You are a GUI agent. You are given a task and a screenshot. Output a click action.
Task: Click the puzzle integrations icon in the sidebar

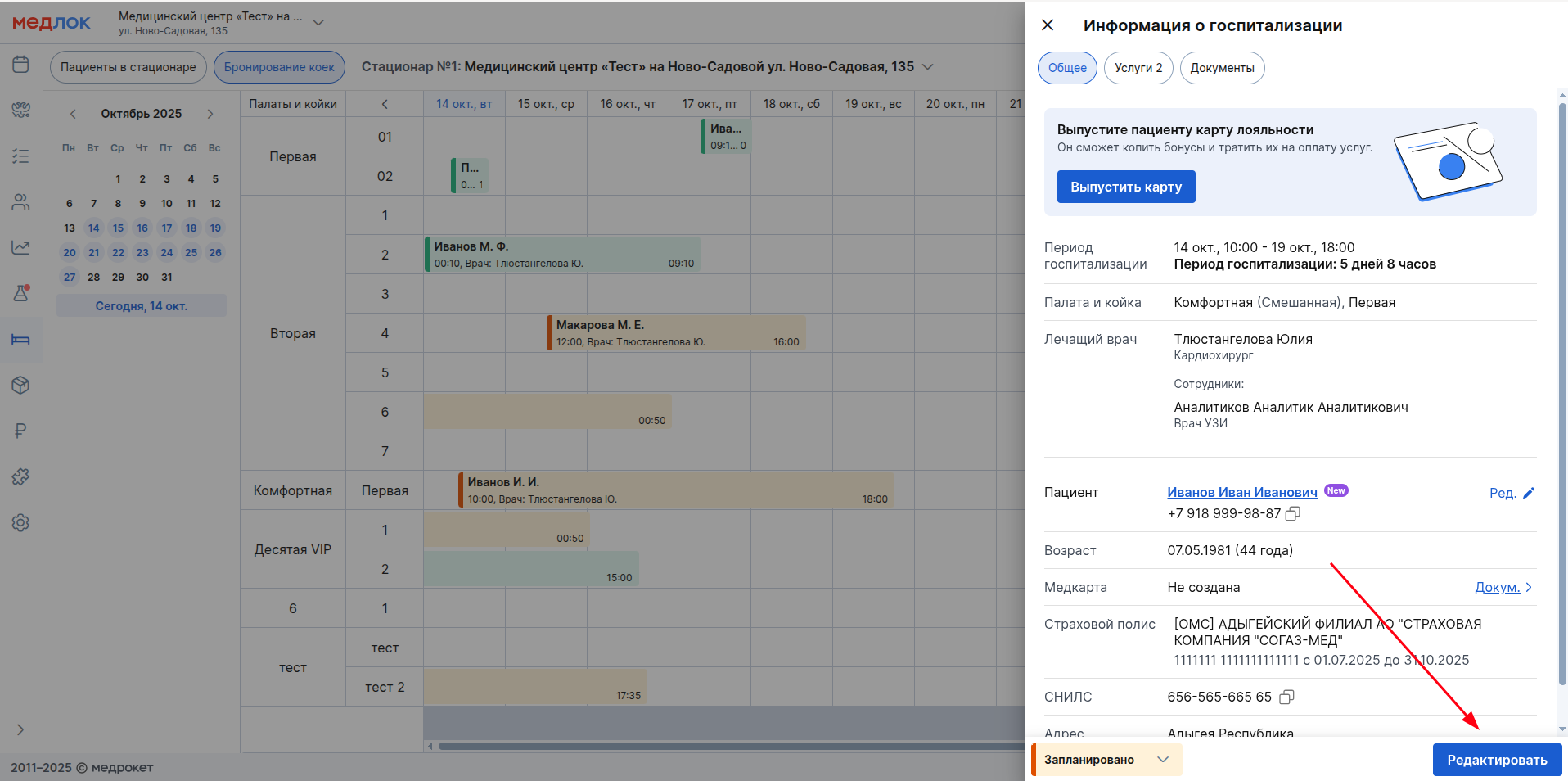point(20,476)
